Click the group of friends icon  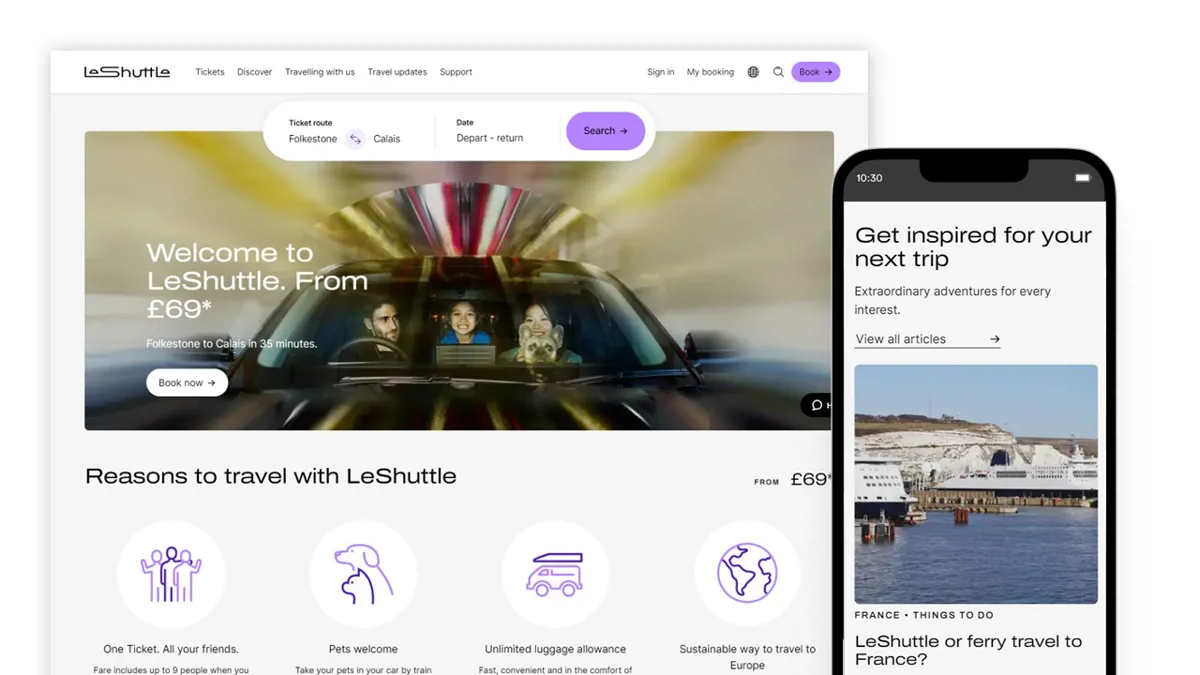pos(171,574)
